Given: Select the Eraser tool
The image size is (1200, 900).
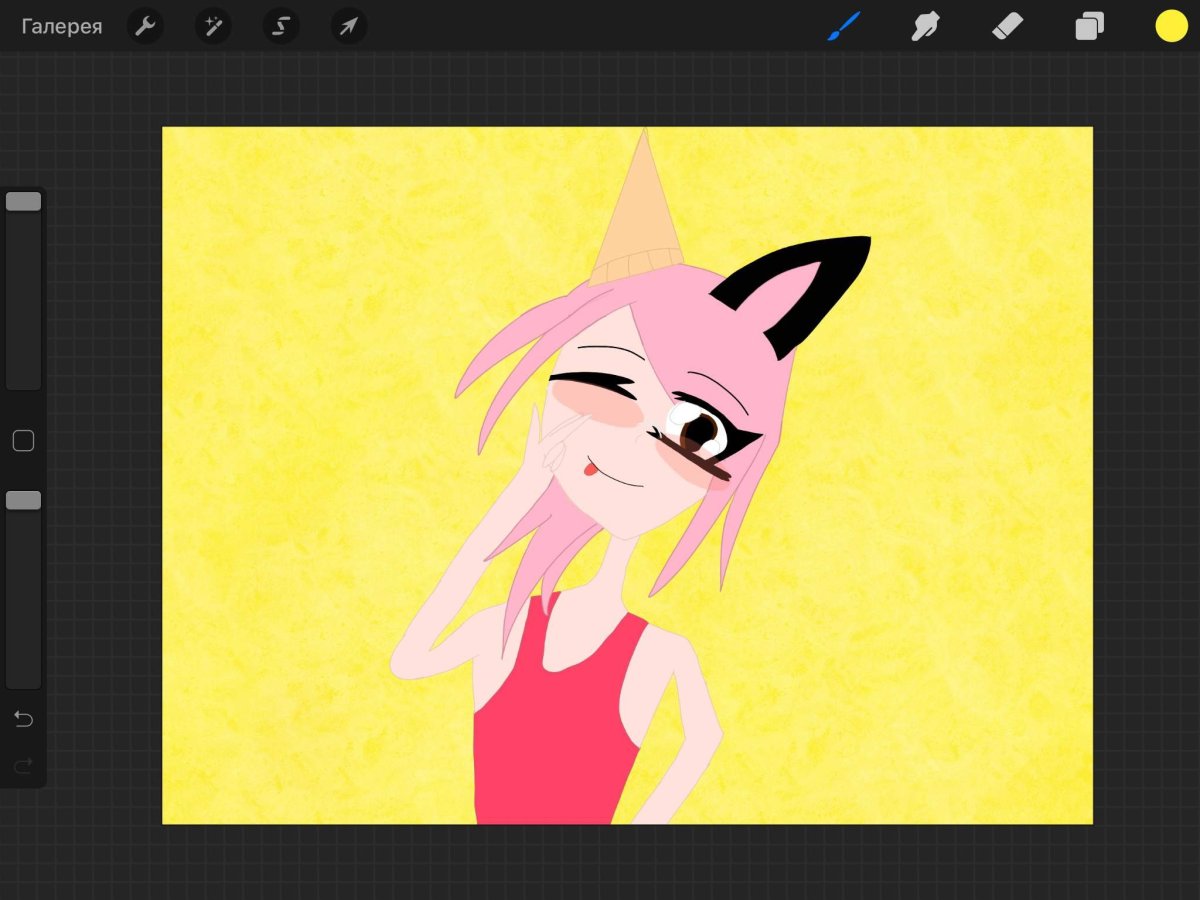Looking at the screenshot, I should tap(1007, 27).
